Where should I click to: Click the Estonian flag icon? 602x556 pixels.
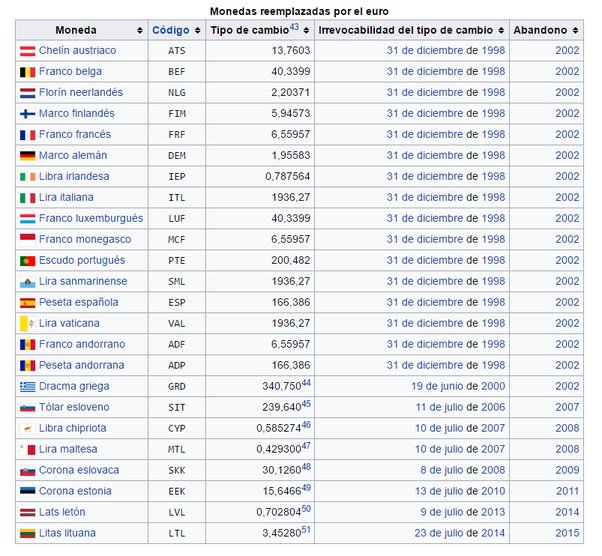[x=28, y=491]
